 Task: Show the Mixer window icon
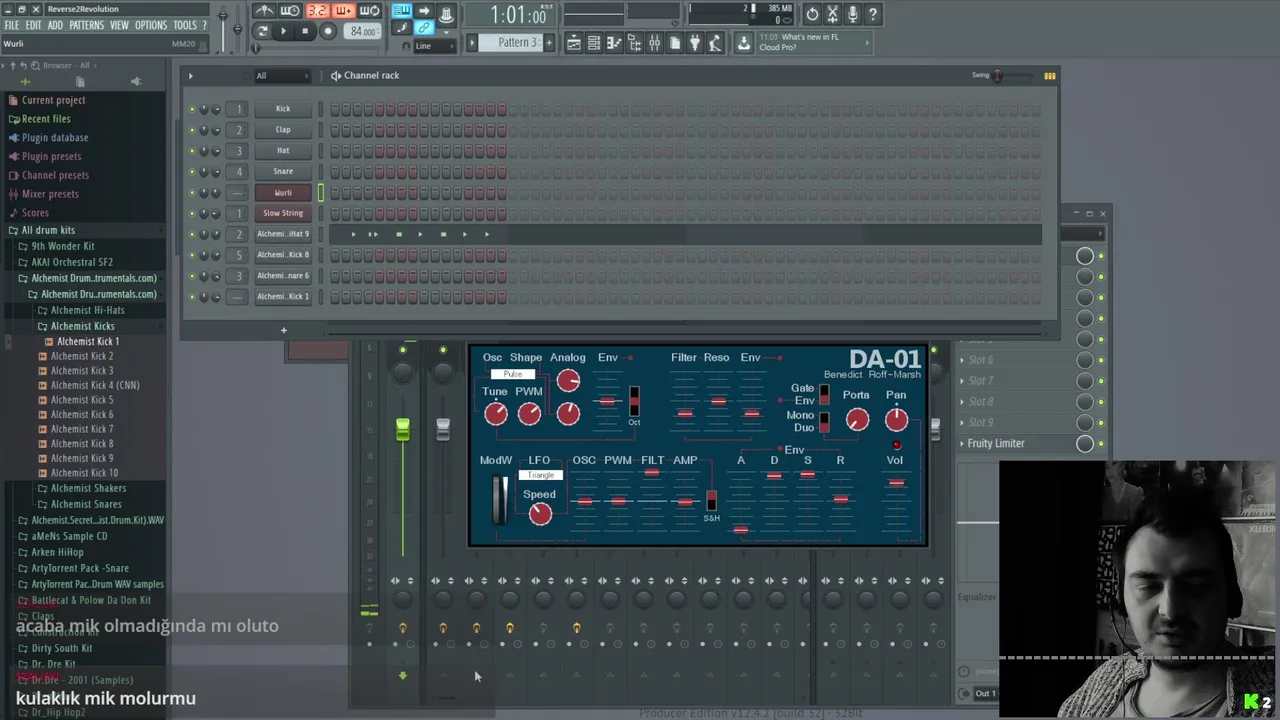click(x=654, y=43)
